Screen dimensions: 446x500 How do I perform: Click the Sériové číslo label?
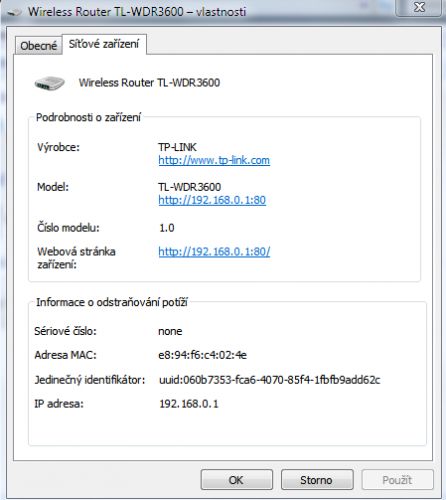pyautogui.click(x=65, y=331)
